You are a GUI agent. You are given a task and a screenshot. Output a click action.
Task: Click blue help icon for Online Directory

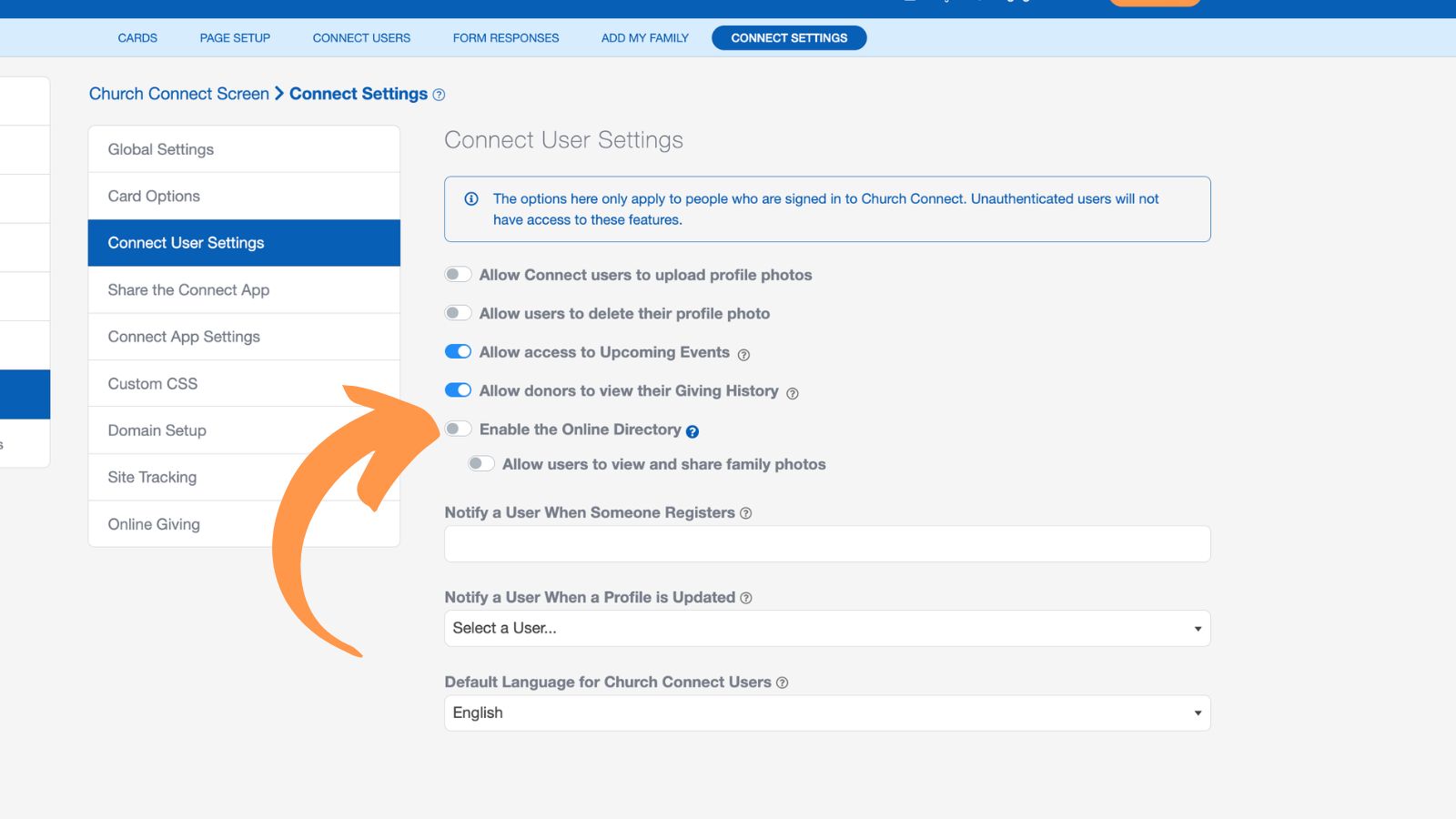coord(693,431)
